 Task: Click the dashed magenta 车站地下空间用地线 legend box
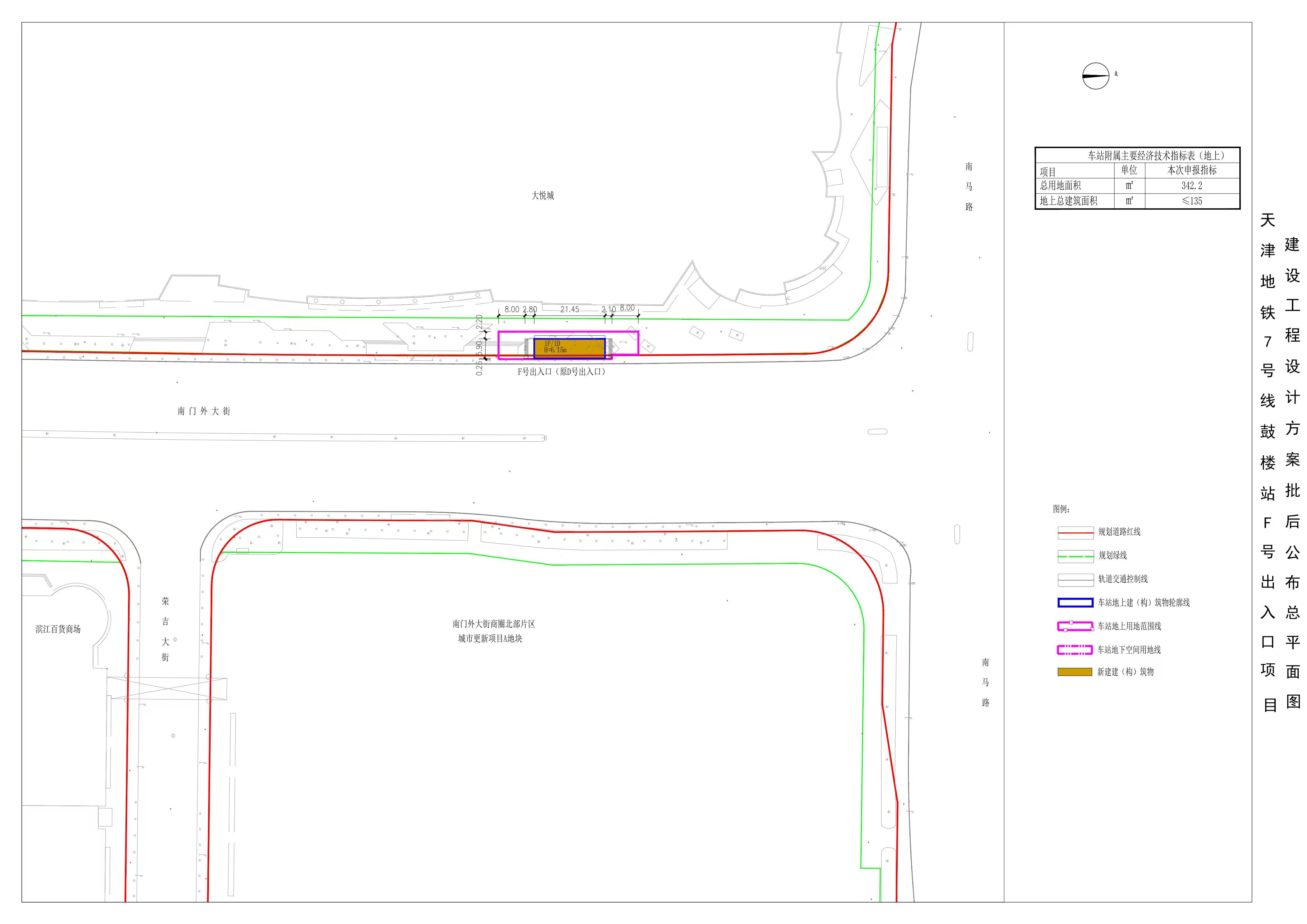coord(1075,650)
